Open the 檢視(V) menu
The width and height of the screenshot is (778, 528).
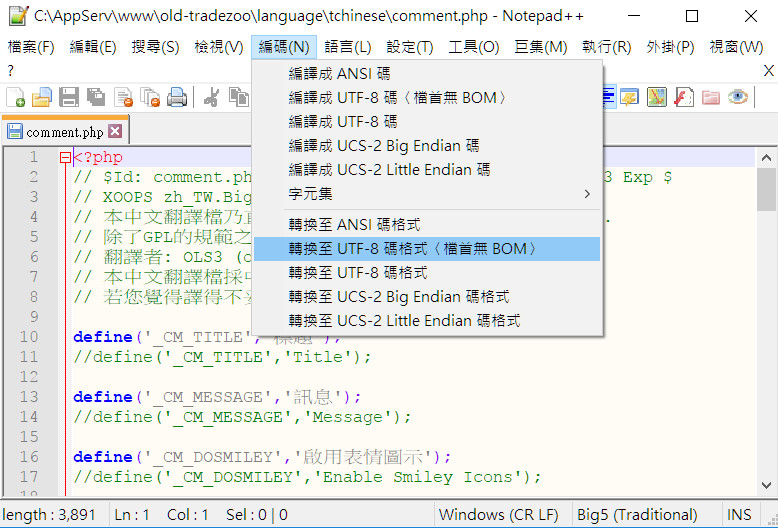(x=219, y=47)
